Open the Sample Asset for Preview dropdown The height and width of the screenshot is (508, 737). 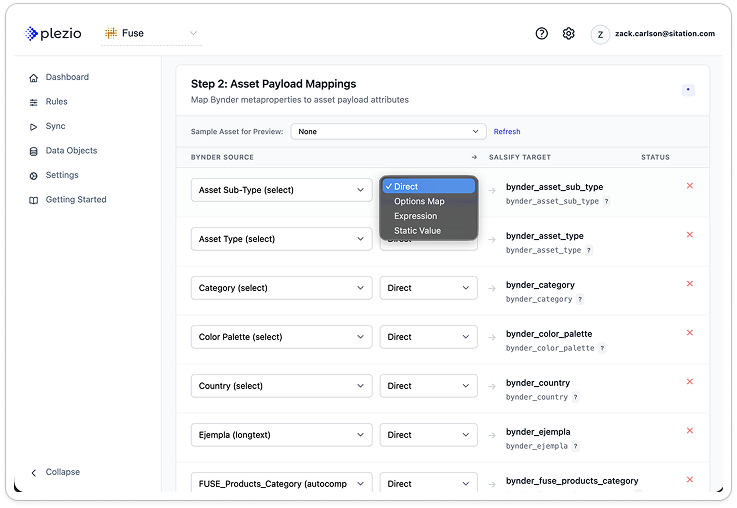click(388, 132)
